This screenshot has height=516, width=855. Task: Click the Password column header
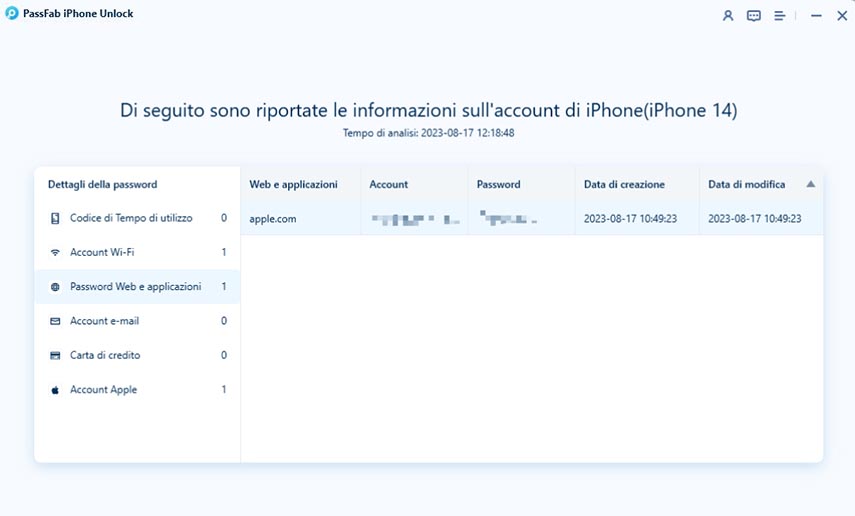click(498, 184)
